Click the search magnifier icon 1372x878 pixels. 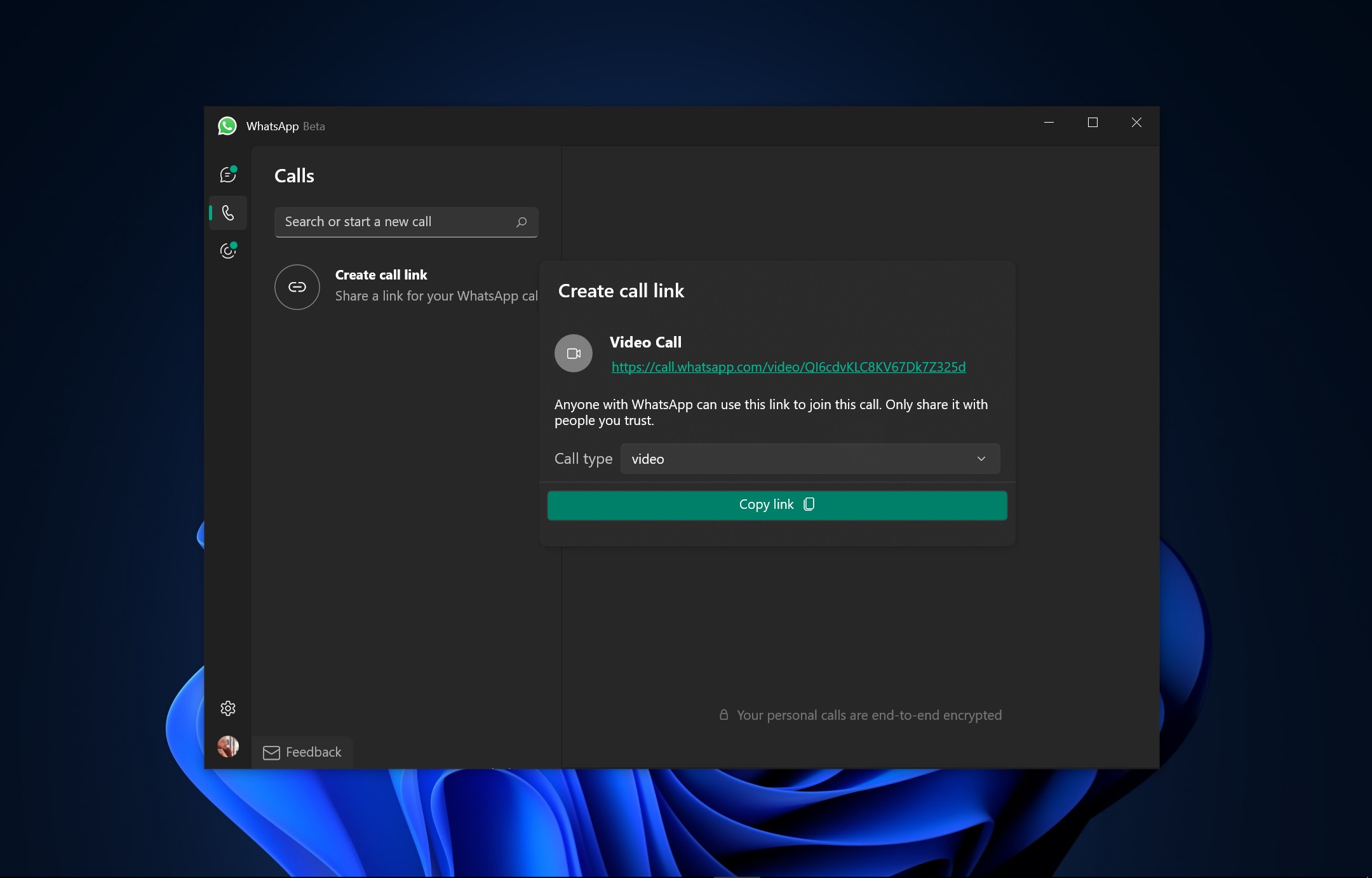point(521,222)
